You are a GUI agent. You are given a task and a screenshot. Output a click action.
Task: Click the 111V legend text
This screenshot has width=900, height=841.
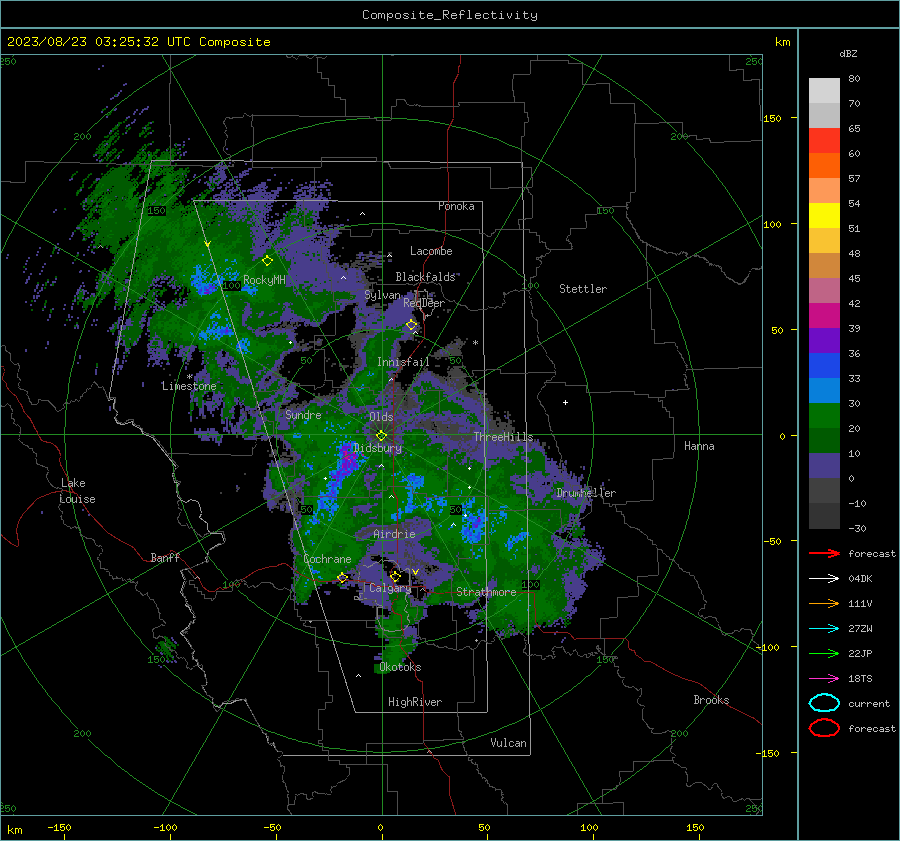860,603
